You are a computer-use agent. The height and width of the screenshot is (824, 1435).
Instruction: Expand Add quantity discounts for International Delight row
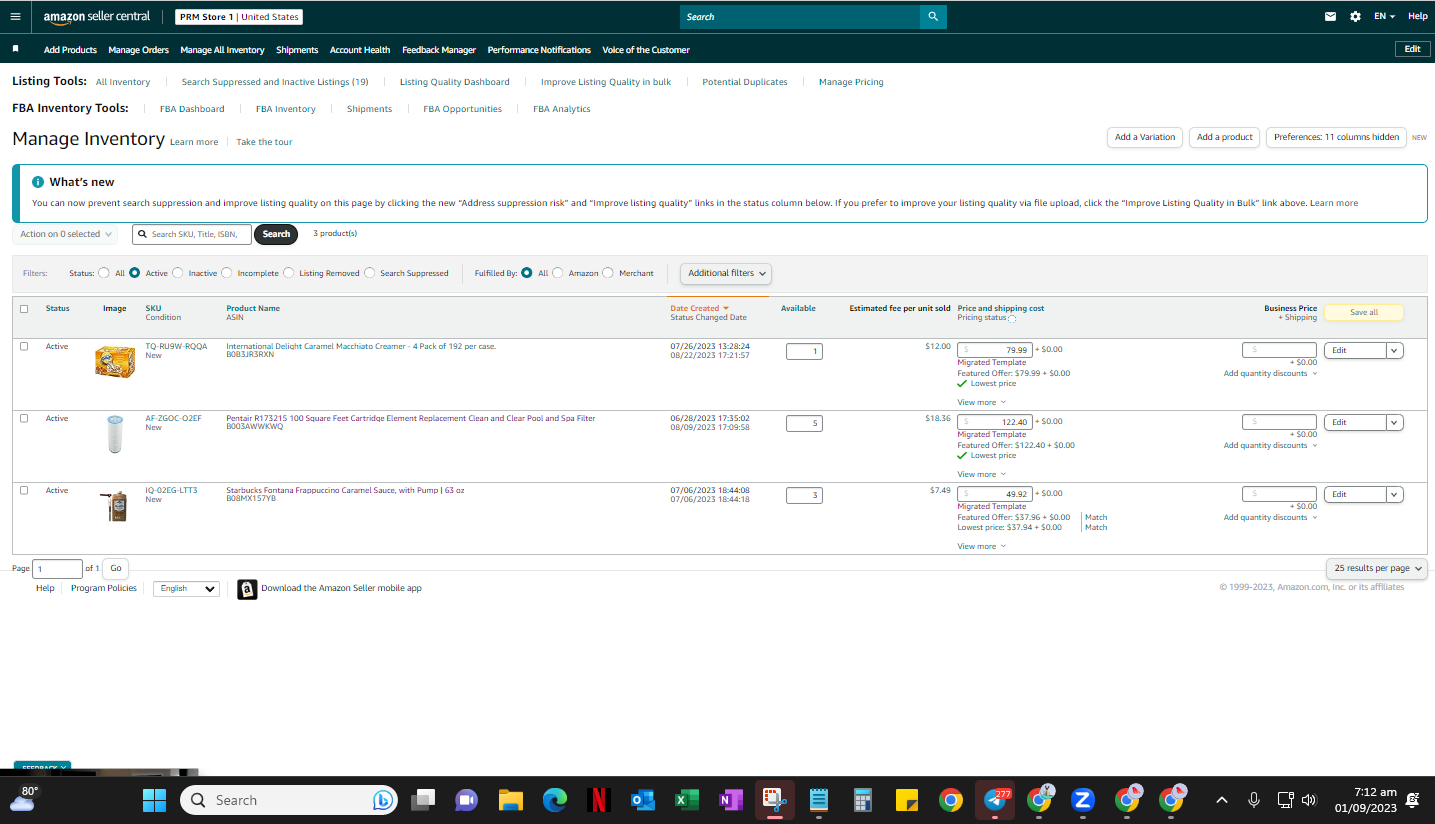[x=1270, y=374]
